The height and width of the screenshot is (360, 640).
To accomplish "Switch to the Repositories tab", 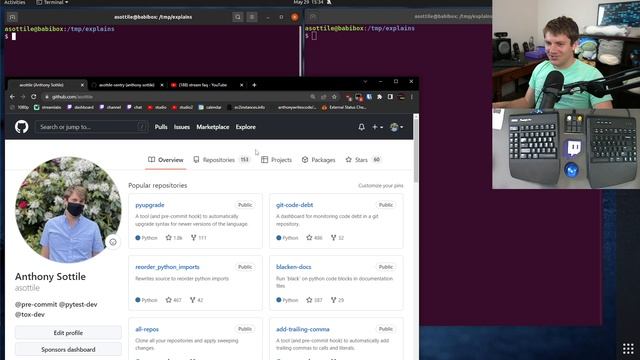I will pyautogui.click(x=222, y=160).
